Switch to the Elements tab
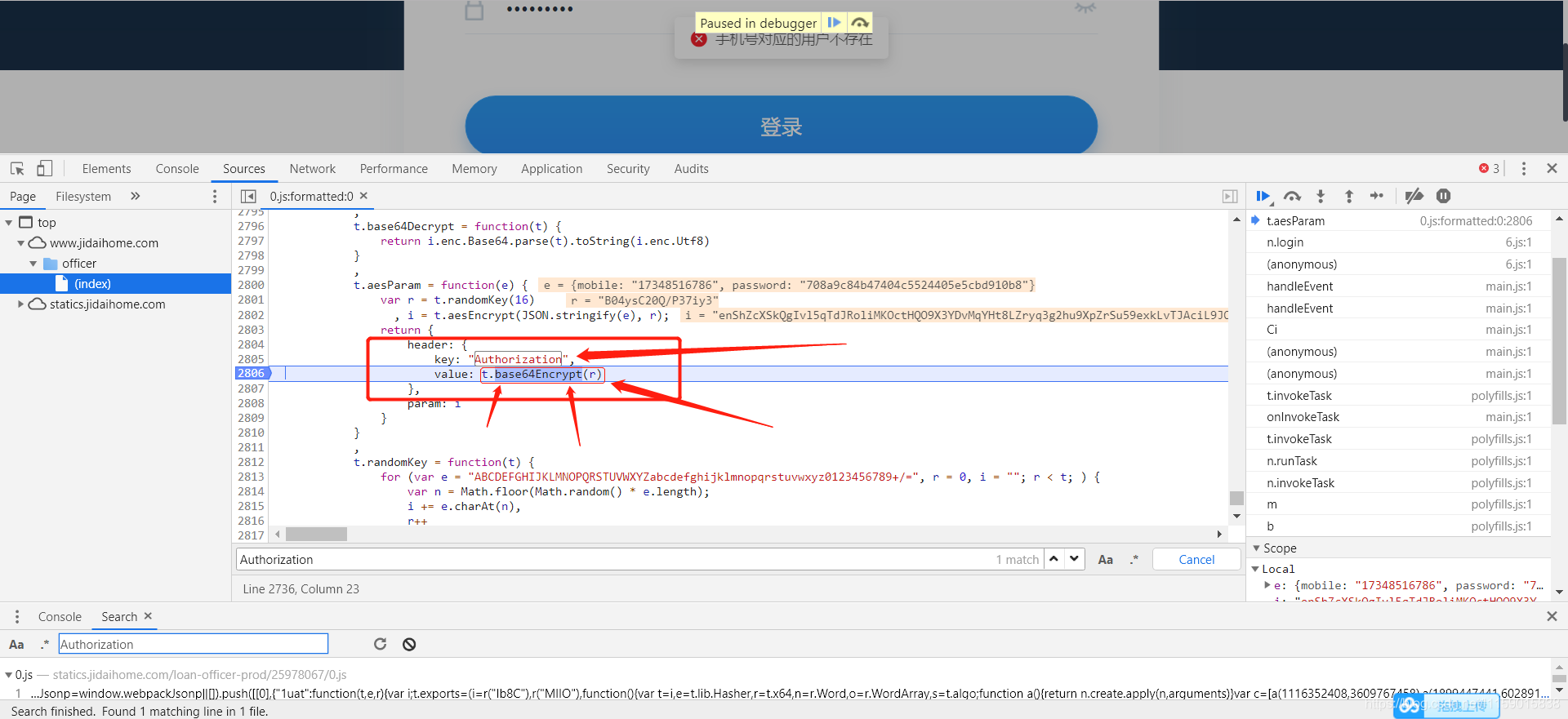1568x719 pixels. (106, 168)
